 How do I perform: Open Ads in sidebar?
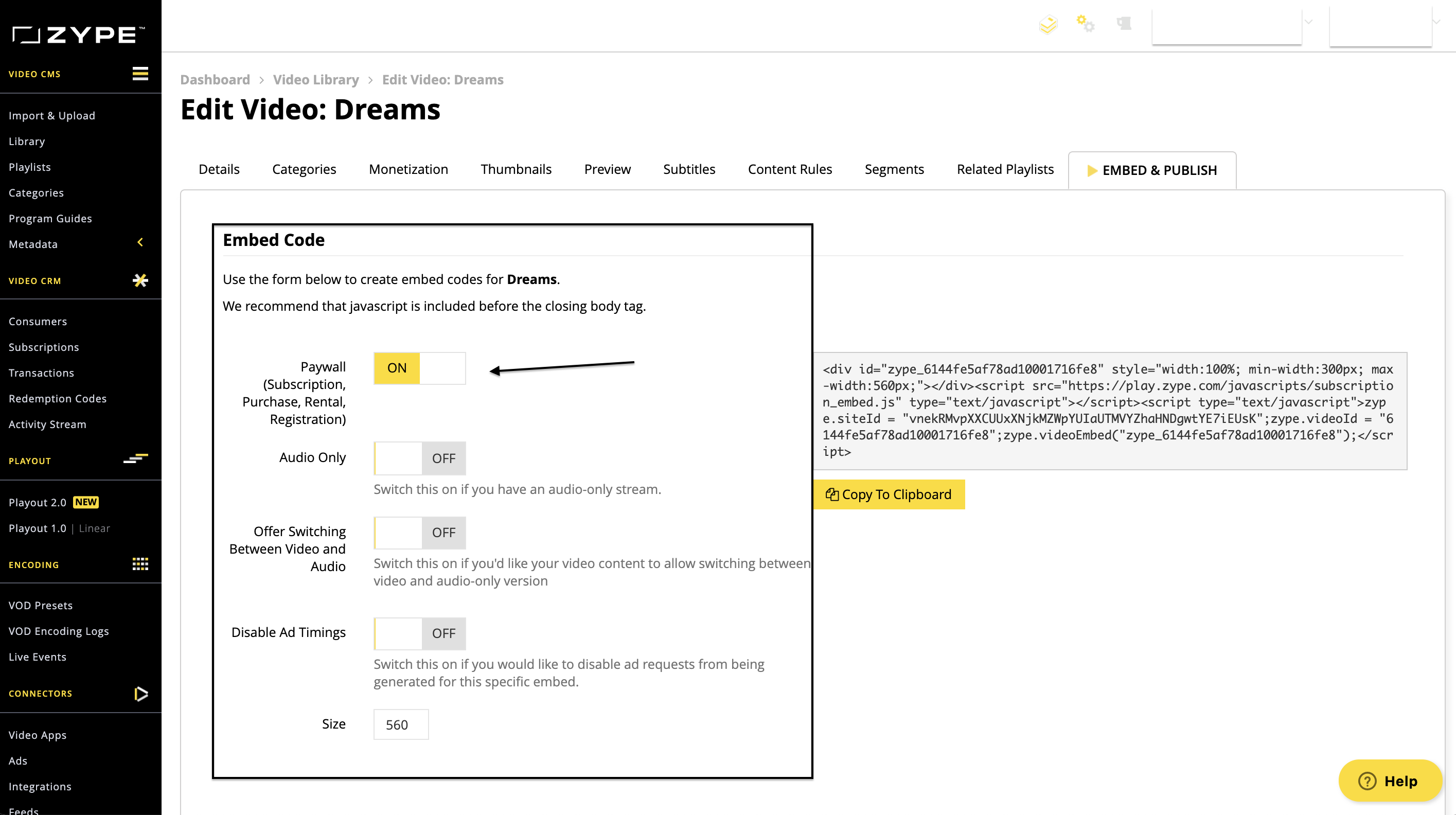[x=18, y=761]
